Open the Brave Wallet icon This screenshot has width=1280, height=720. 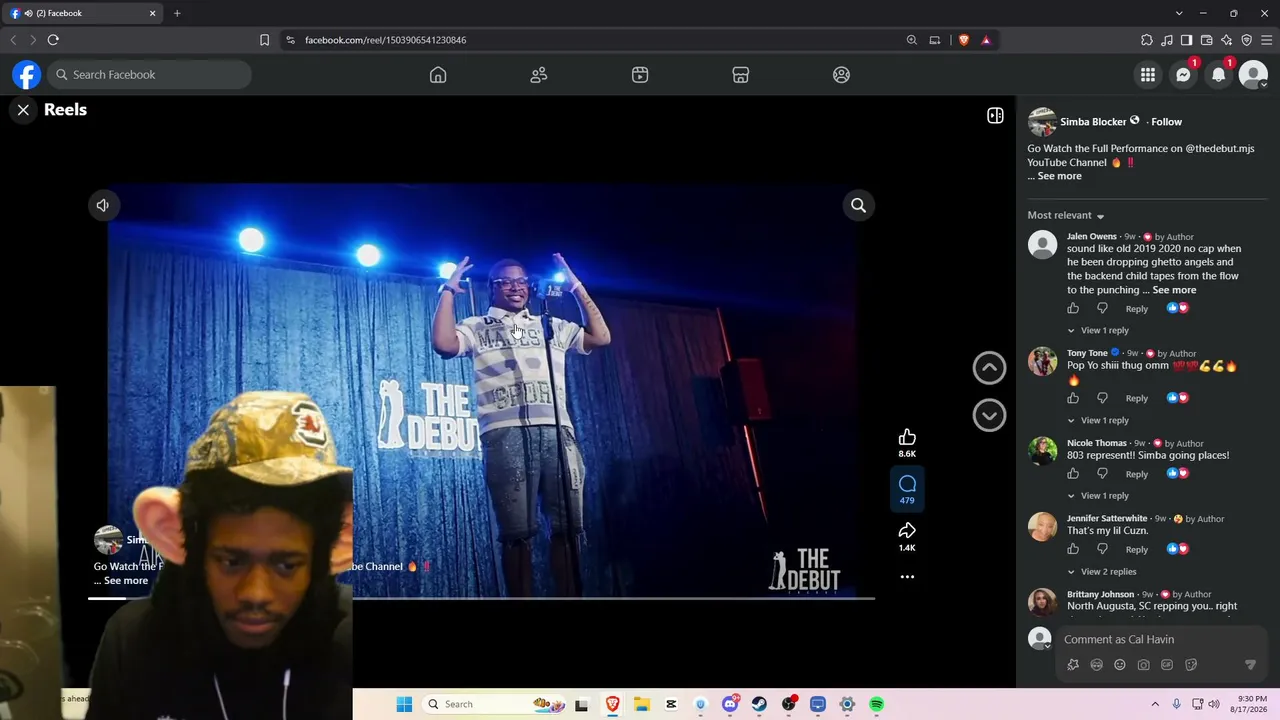point(1206,40)
